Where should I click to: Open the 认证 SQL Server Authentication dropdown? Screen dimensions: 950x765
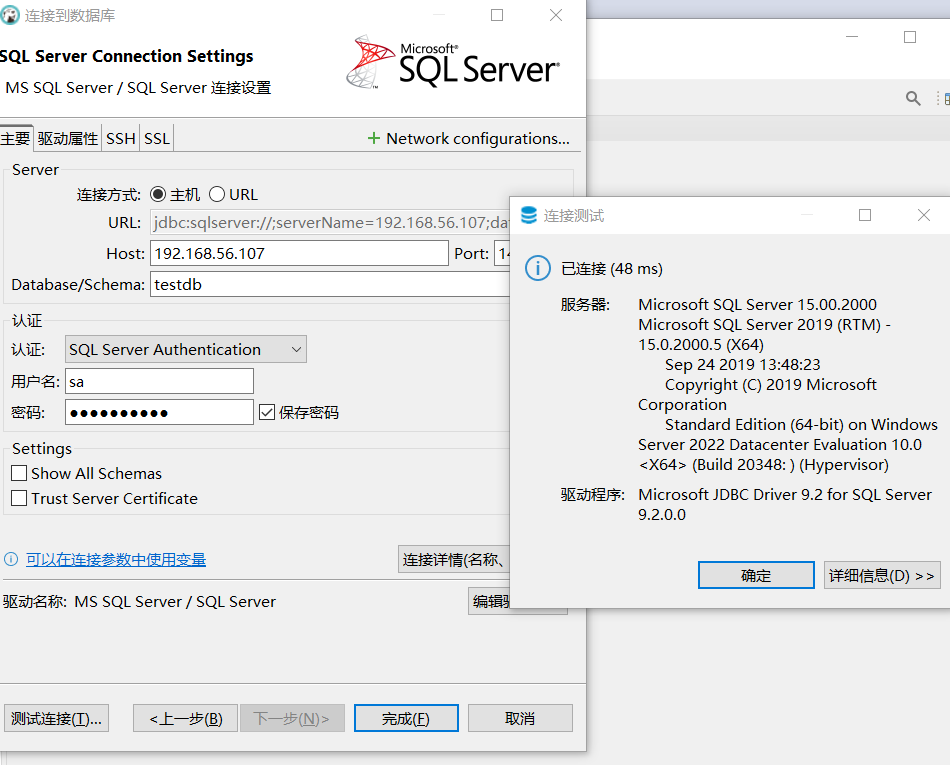185,349
